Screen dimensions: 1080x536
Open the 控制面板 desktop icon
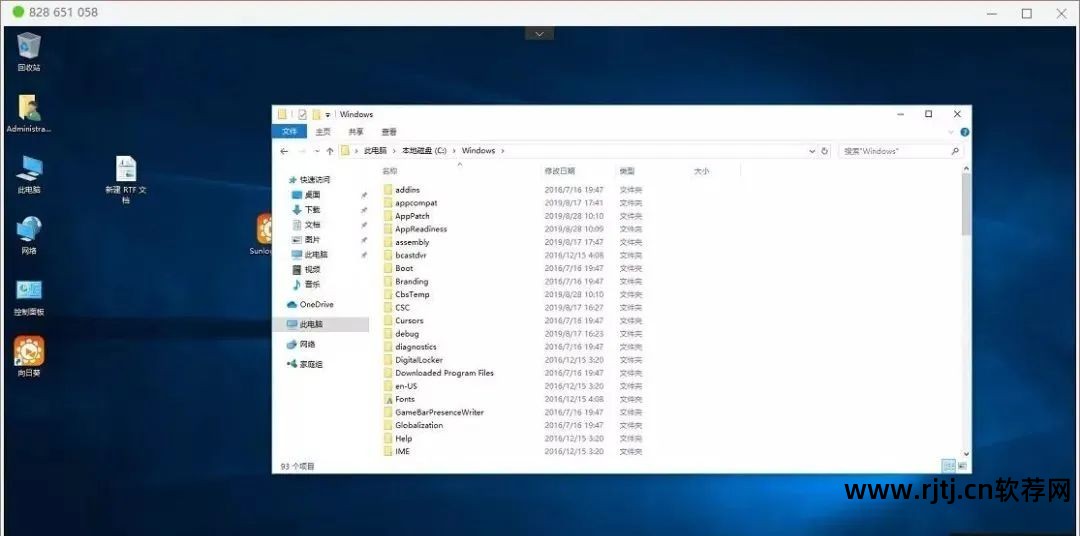(29, 297)
